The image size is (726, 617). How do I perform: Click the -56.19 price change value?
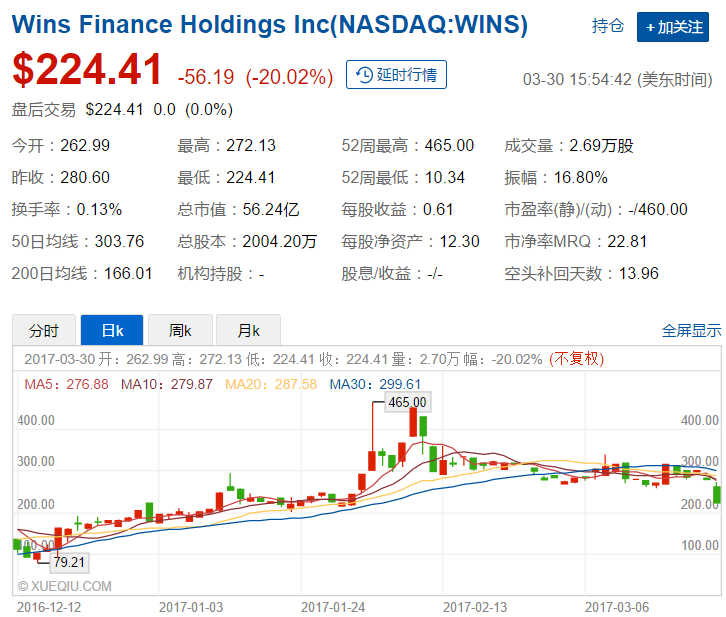(x=206, y=77)
